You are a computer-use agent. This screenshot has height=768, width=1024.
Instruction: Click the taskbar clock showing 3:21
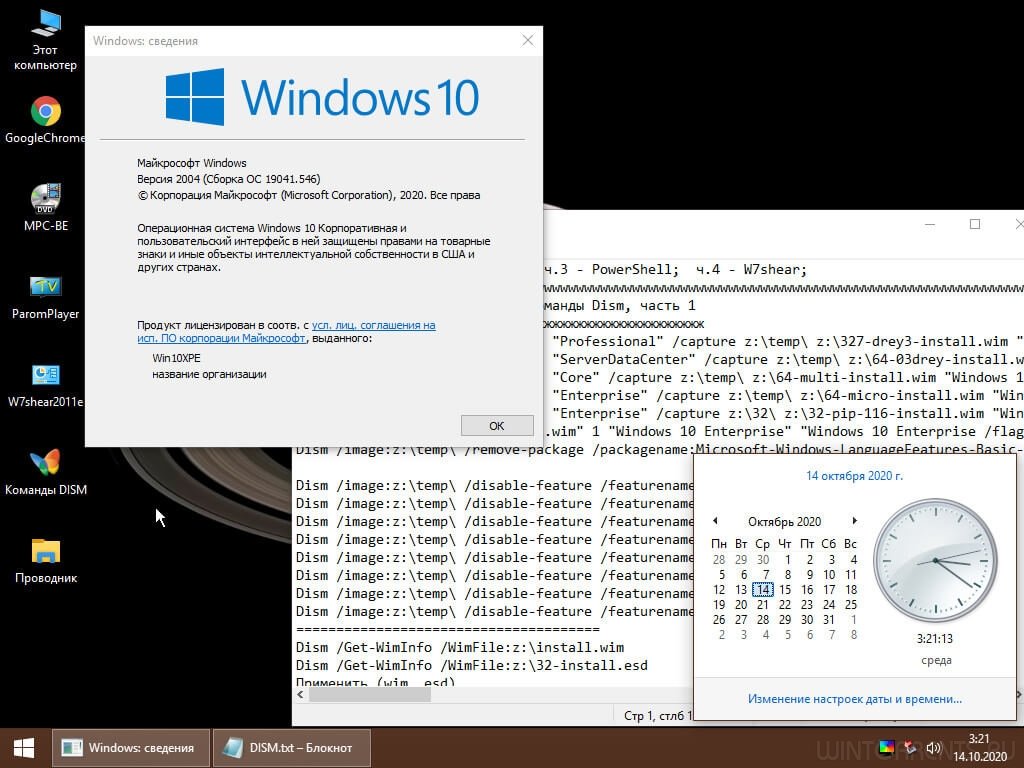pyautogui.click(x=978, y=747)
